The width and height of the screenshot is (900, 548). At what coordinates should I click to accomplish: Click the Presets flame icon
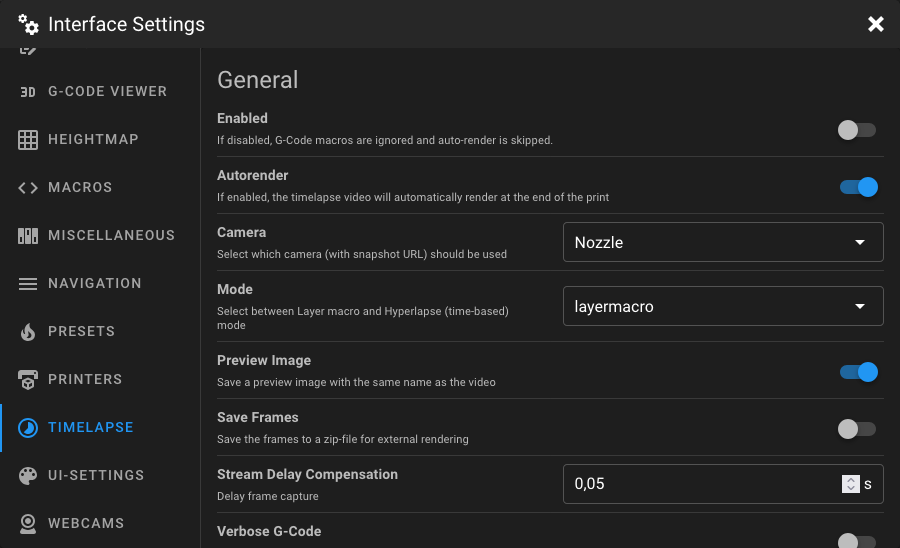click(x=28, y=332)
